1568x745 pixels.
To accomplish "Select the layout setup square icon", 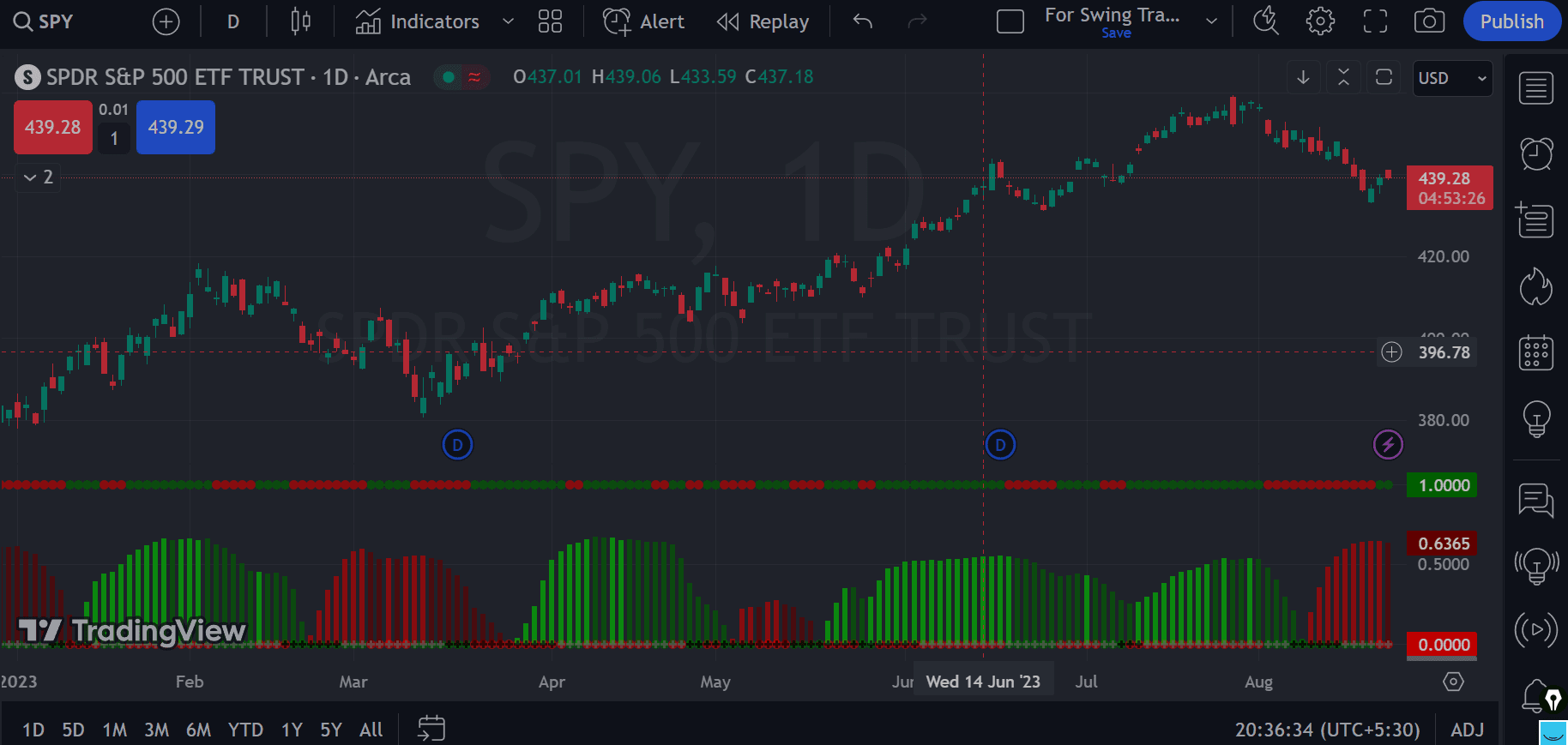I will tap(1010, 21).
